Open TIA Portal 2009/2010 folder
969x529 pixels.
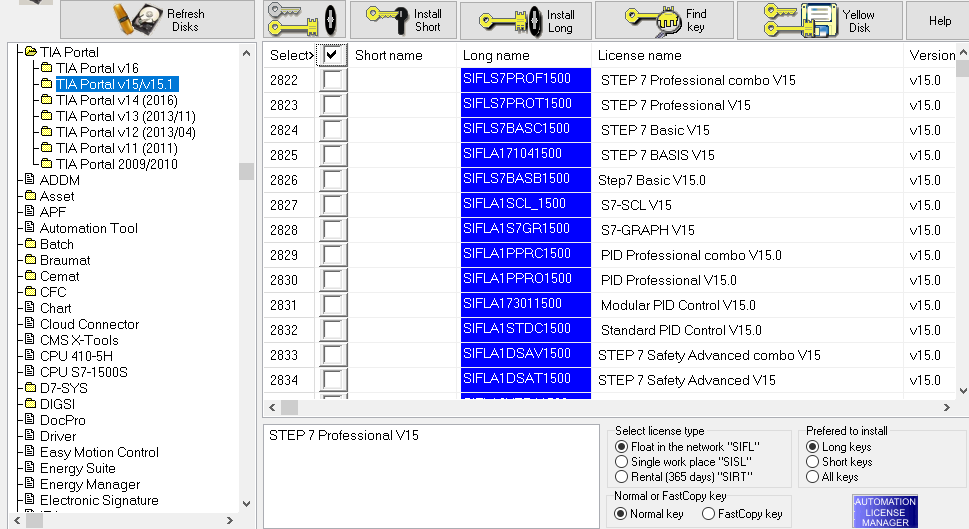pyautogui.click(x=116, y=164)
